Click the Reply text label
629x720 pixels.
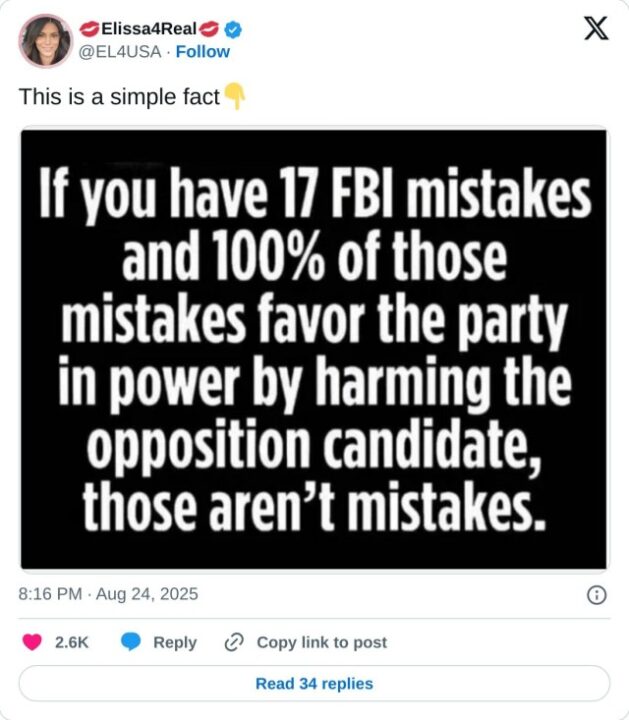(175, 643)
